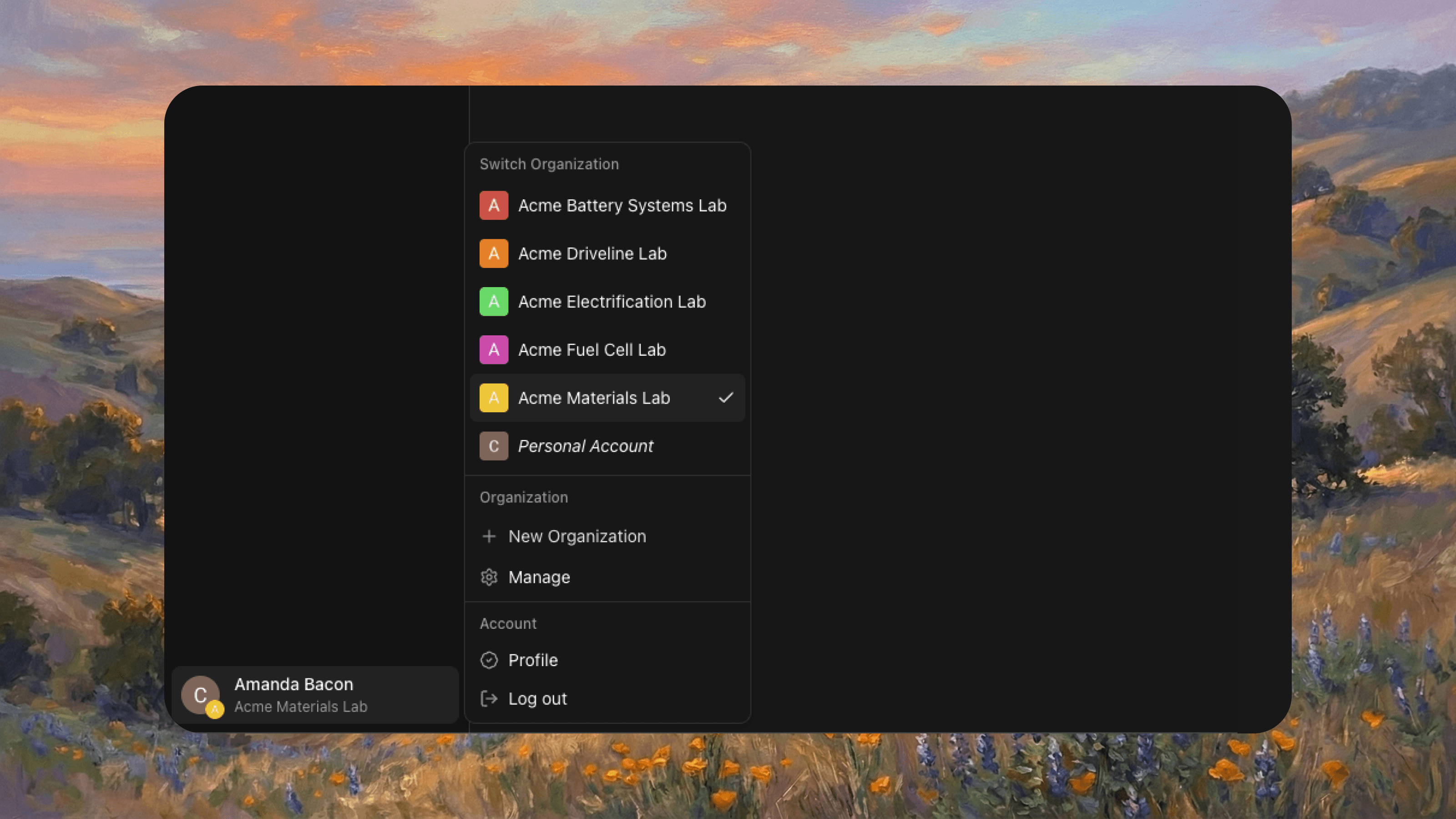The height and width of the screenshot is (819, 1456).
Task: Click the green Acme Electrification Lab avatar
Action: (x=493, y=301)
